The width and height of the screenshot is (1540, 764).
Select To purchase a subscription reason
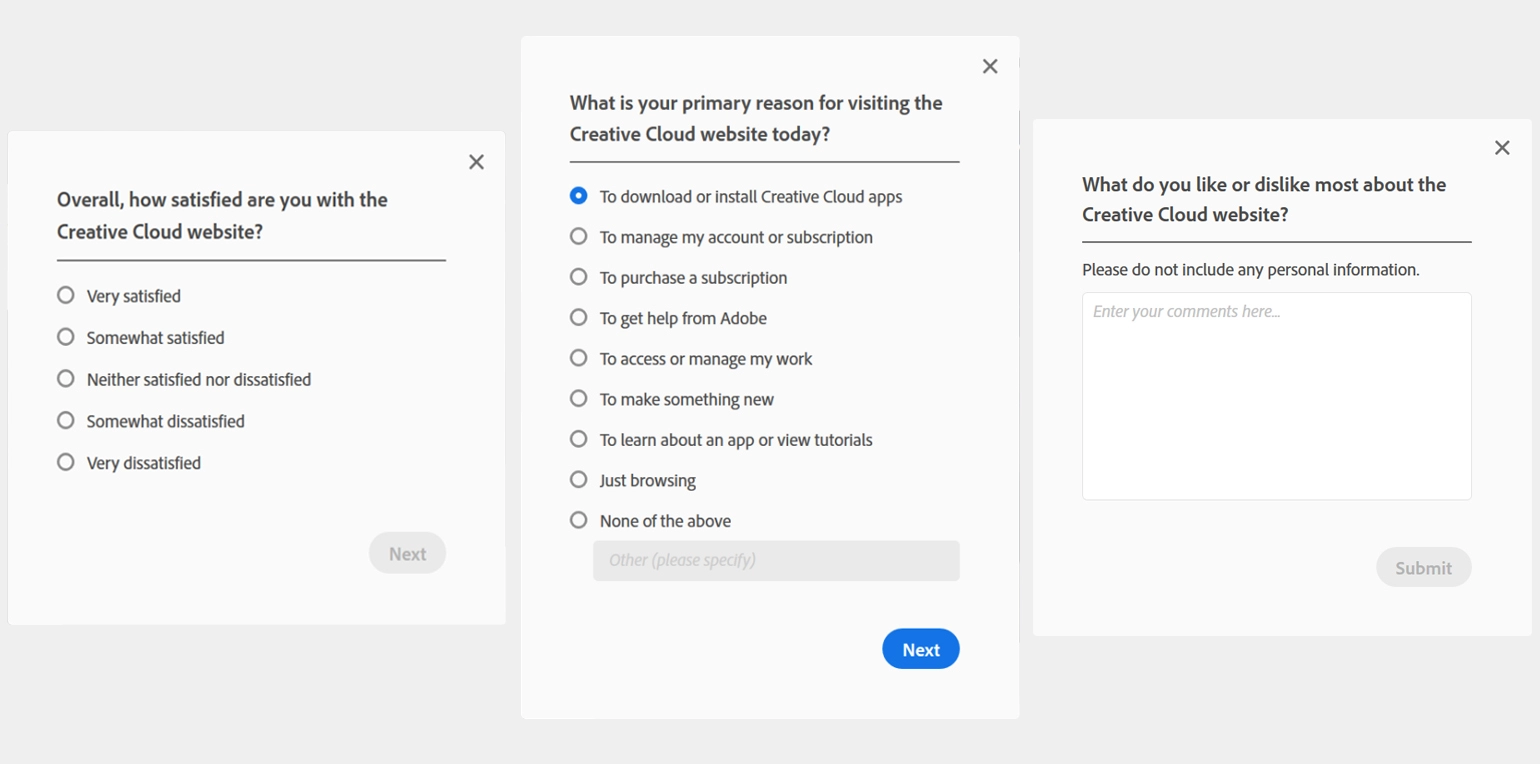pyautogui.click(x=578, y=277)
